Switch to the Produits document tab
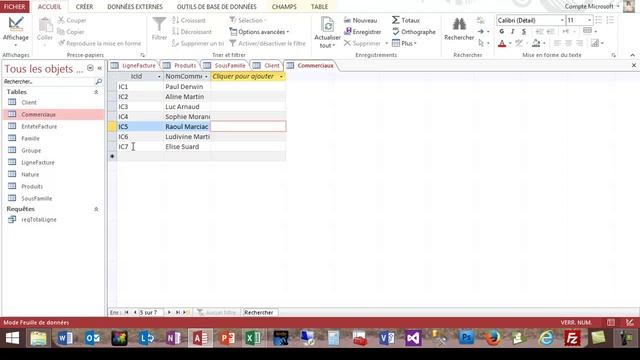The width and height of the screenshot is (640, 360). point(180,65)
